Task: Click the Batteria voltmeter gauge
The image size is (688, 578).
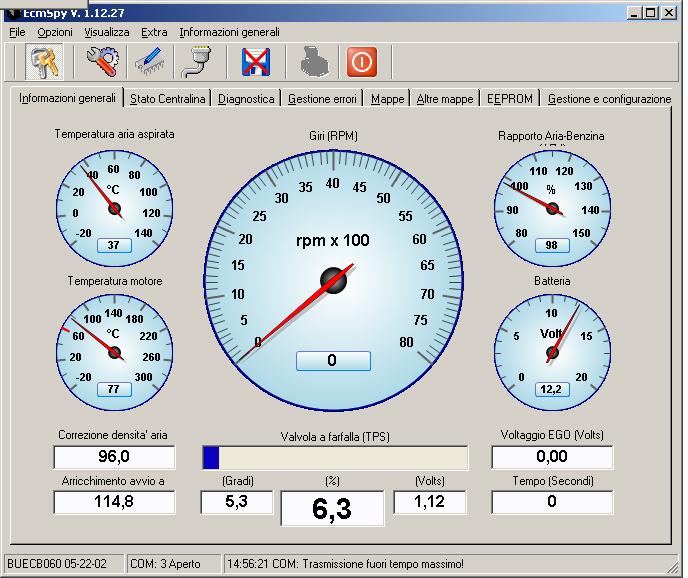Action: [552, 352]
